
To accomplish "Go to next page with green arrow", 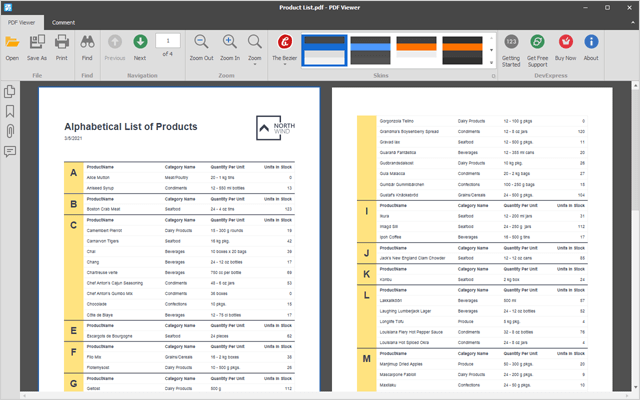I will [140, 47].
